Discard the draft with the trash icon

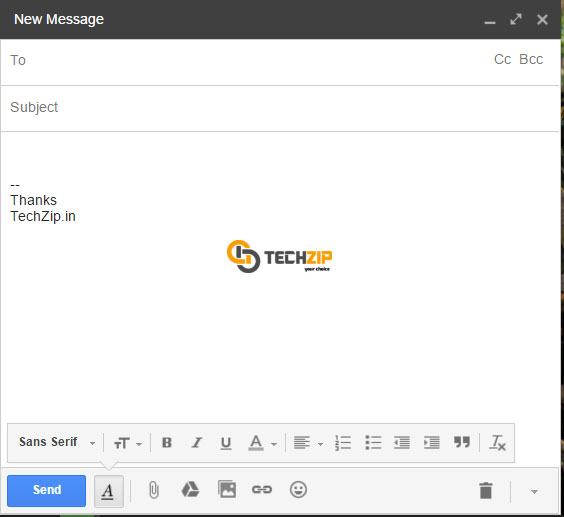pyautogui.click(x=486, y=491)
